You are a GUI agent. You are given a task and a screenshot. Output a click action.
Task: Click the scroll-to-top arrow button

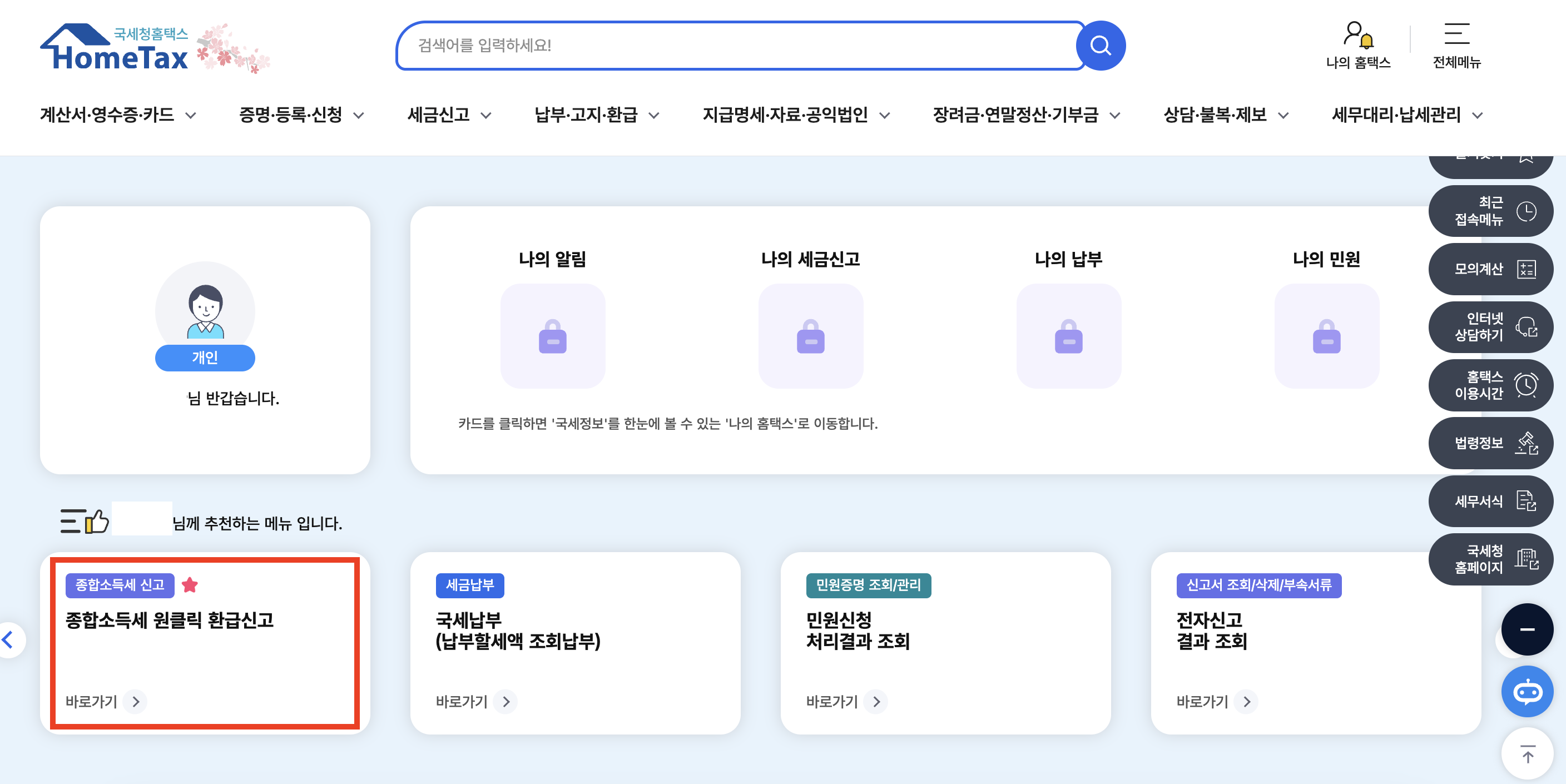click(x=1527, y=754)
